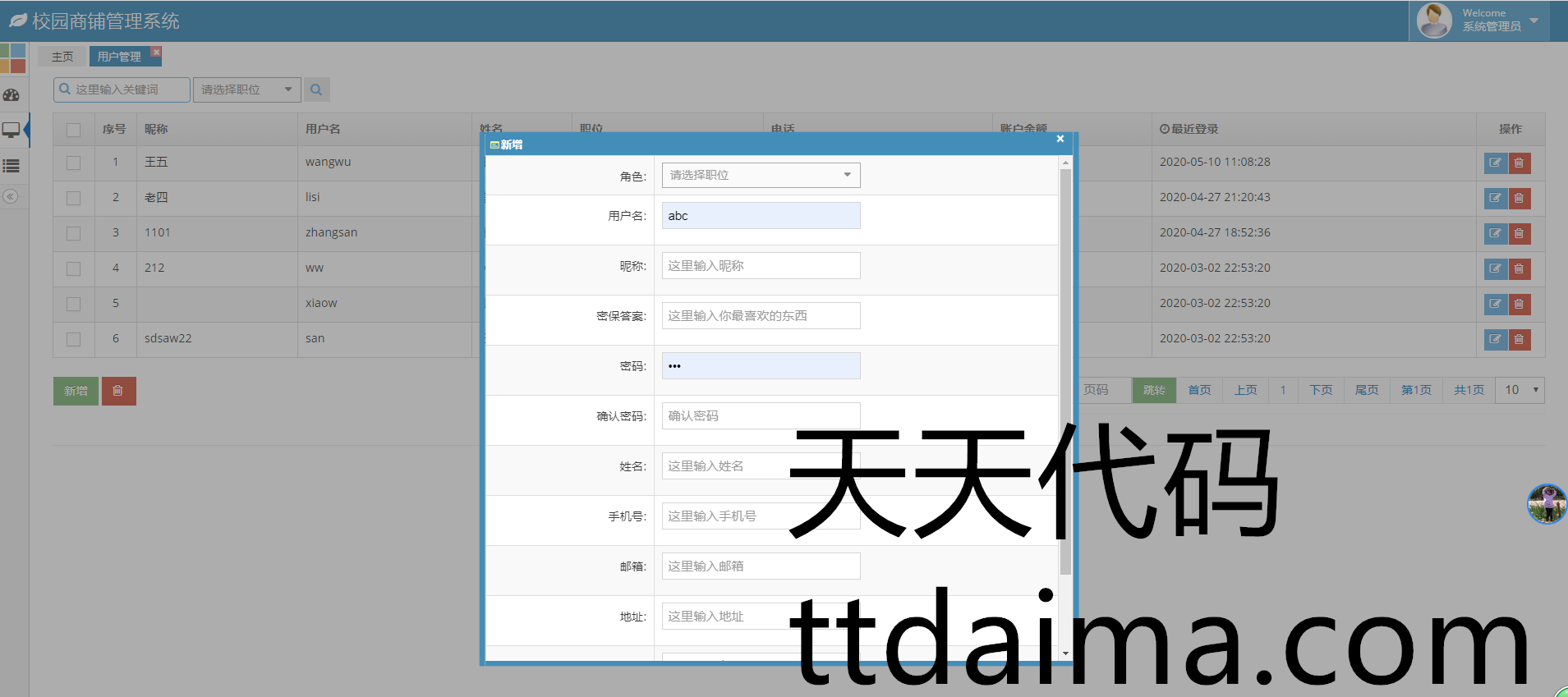
Task: Go to 尾页 last page
Action: [x=1366, y=390]
